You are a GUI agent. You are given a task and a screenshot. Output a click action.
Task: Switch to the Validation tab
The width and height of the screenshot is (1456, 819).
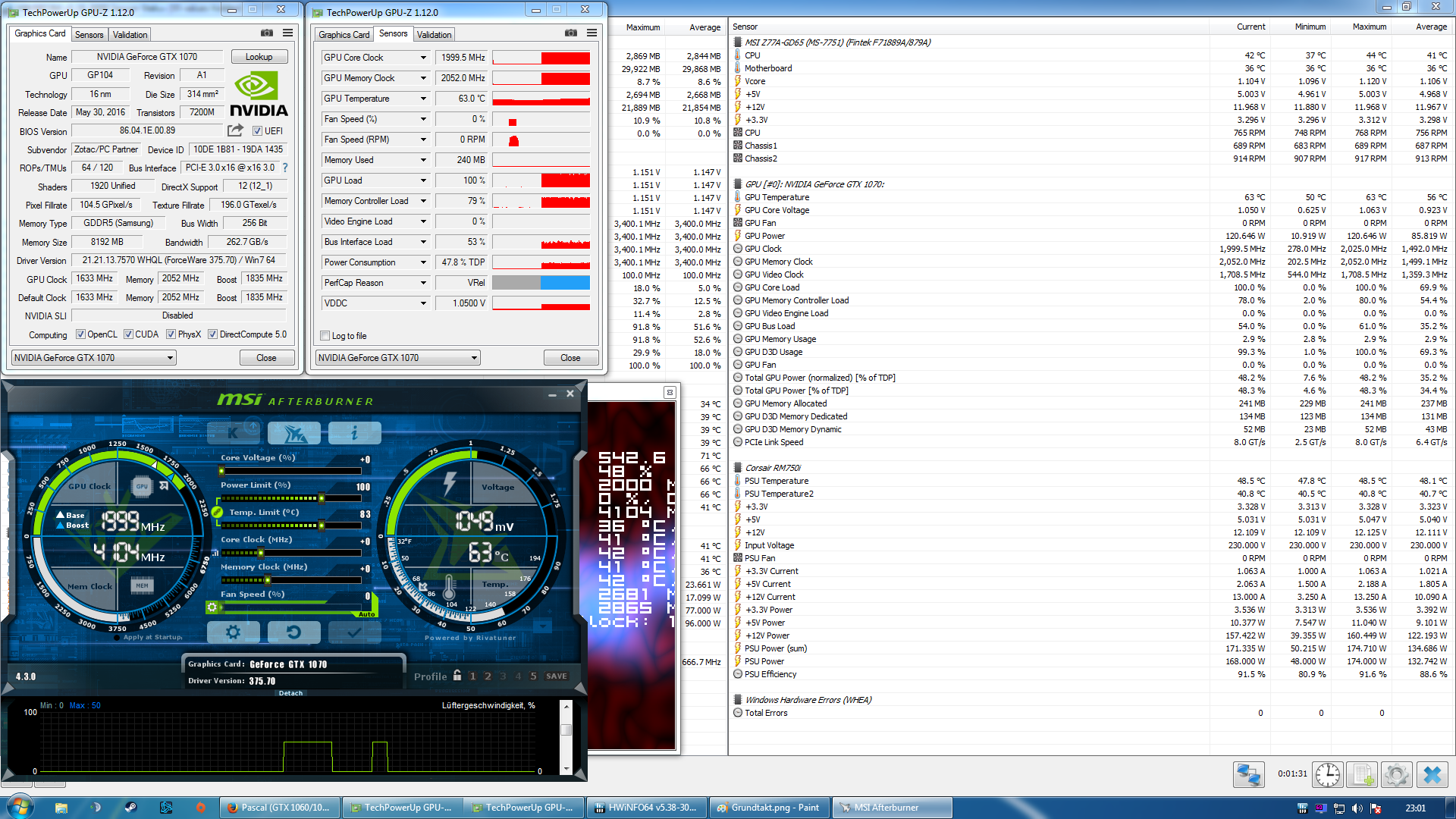[x=130, y=35]
